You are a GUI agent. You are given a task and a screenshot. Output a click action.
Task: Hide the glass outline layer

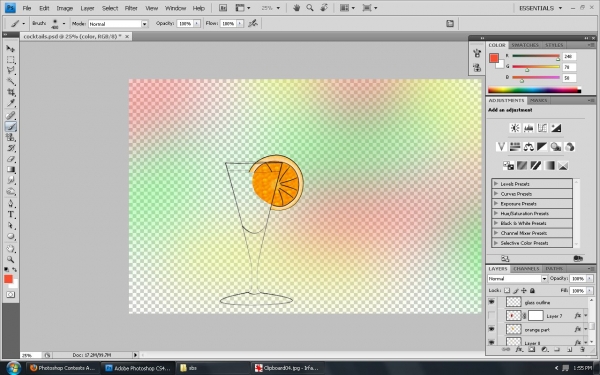pyautogui.click(x=491, y=302)
